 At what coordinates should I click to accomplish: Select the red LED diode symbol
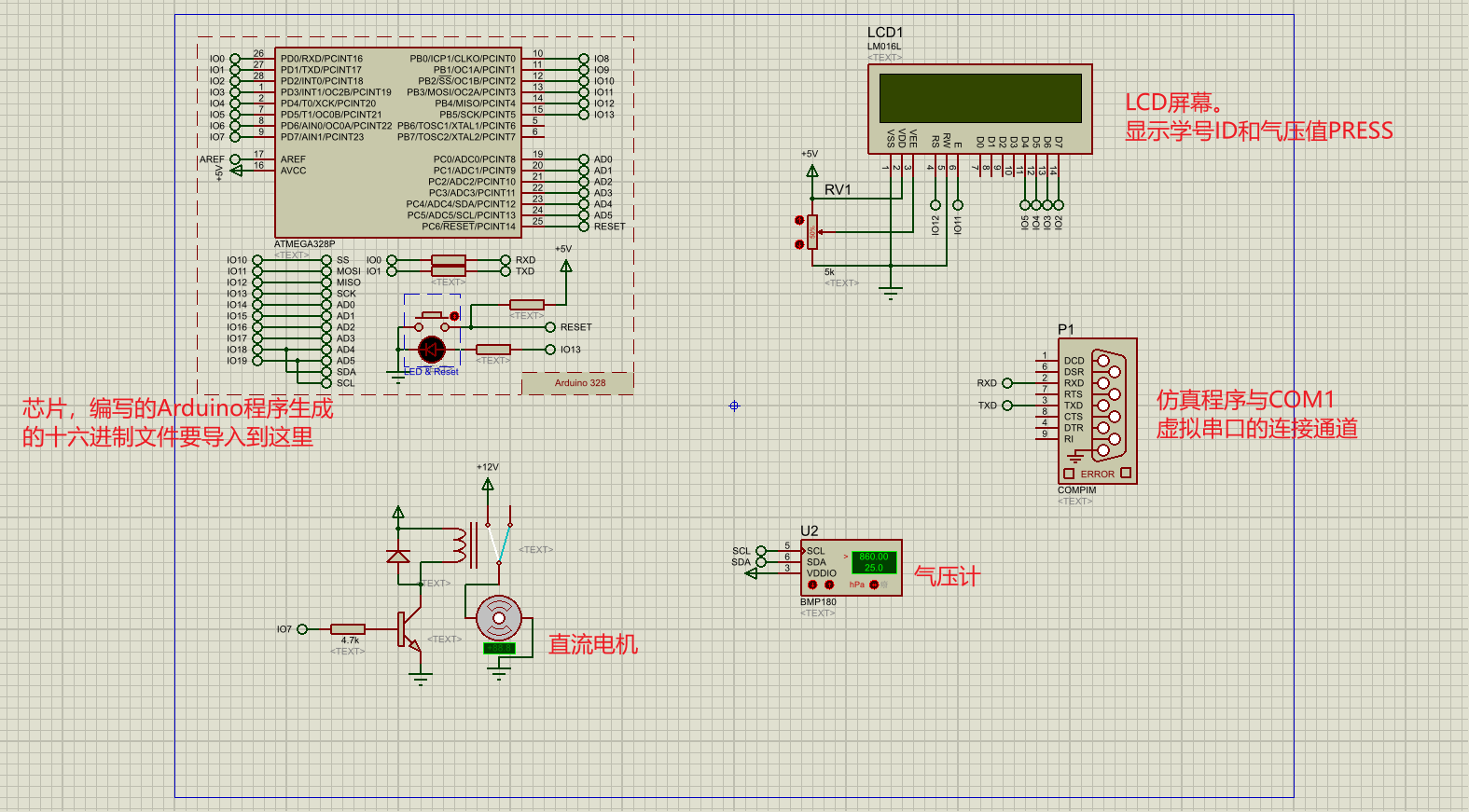431,350
